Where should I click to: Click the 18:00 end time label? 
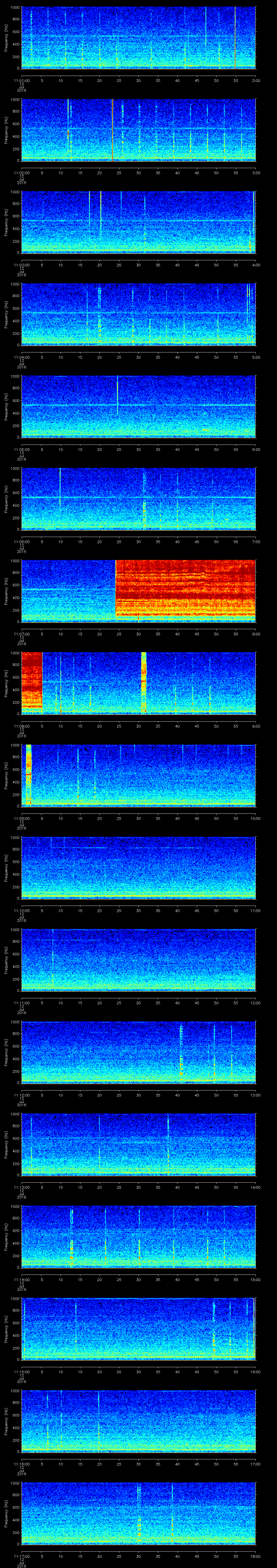[255, 1556]
